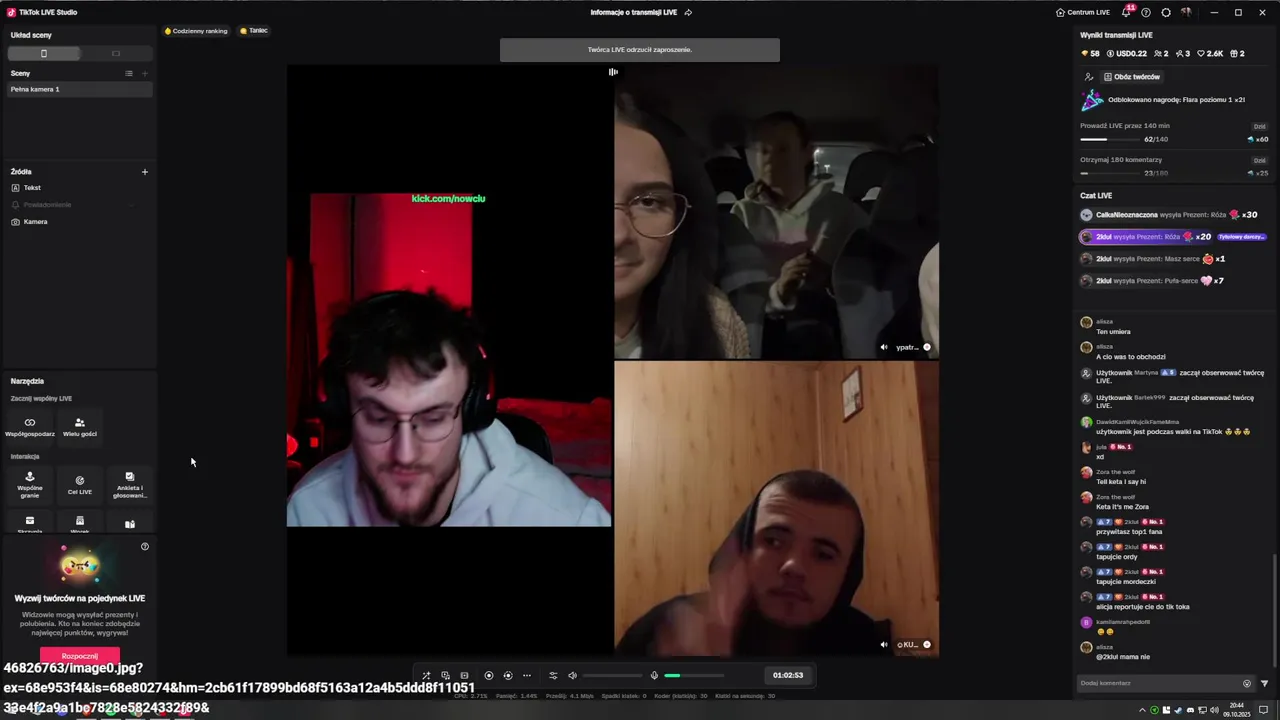The height and width of the screenshot is (720, 1280).
Task: Open the chat filter icon
Action: [x=1264, y=683]
